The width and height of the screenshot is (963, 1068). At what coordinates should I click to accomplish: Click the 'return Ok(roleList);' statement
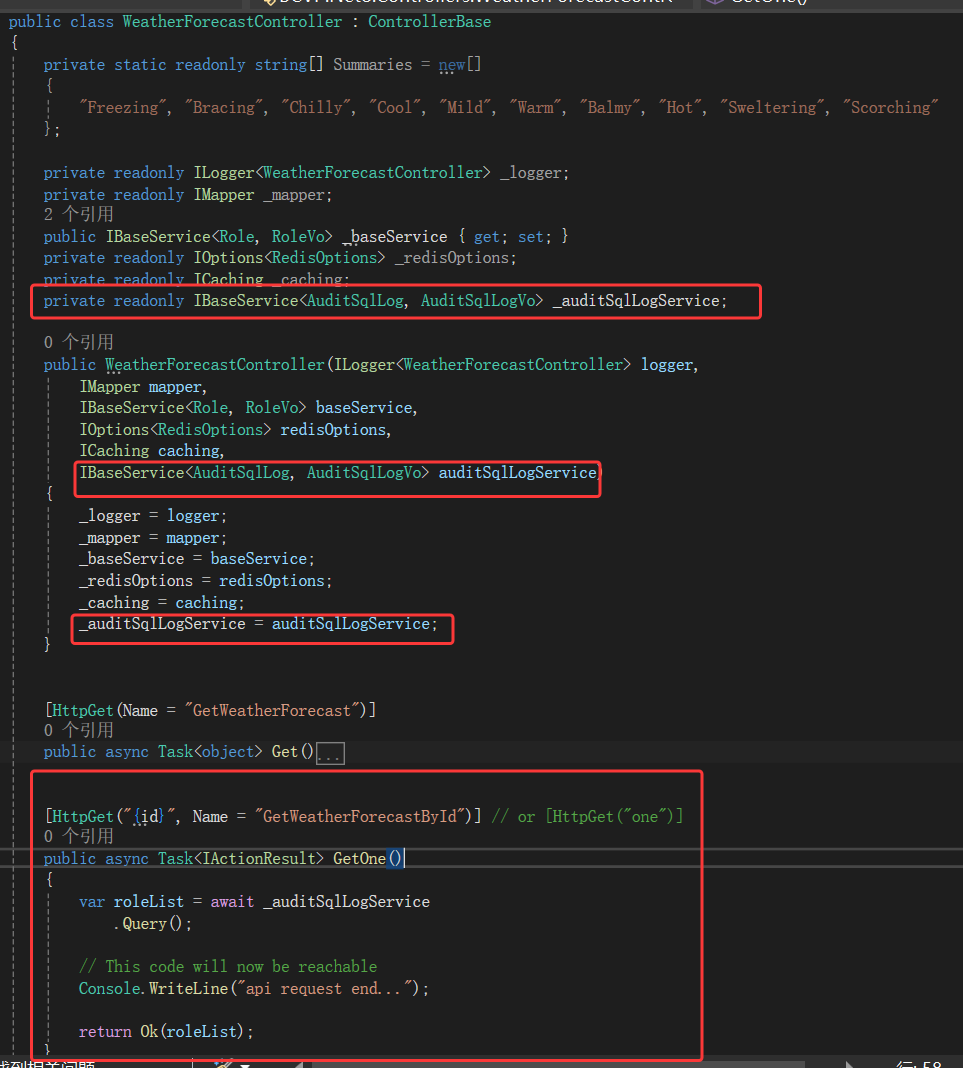coord(166,1032)
